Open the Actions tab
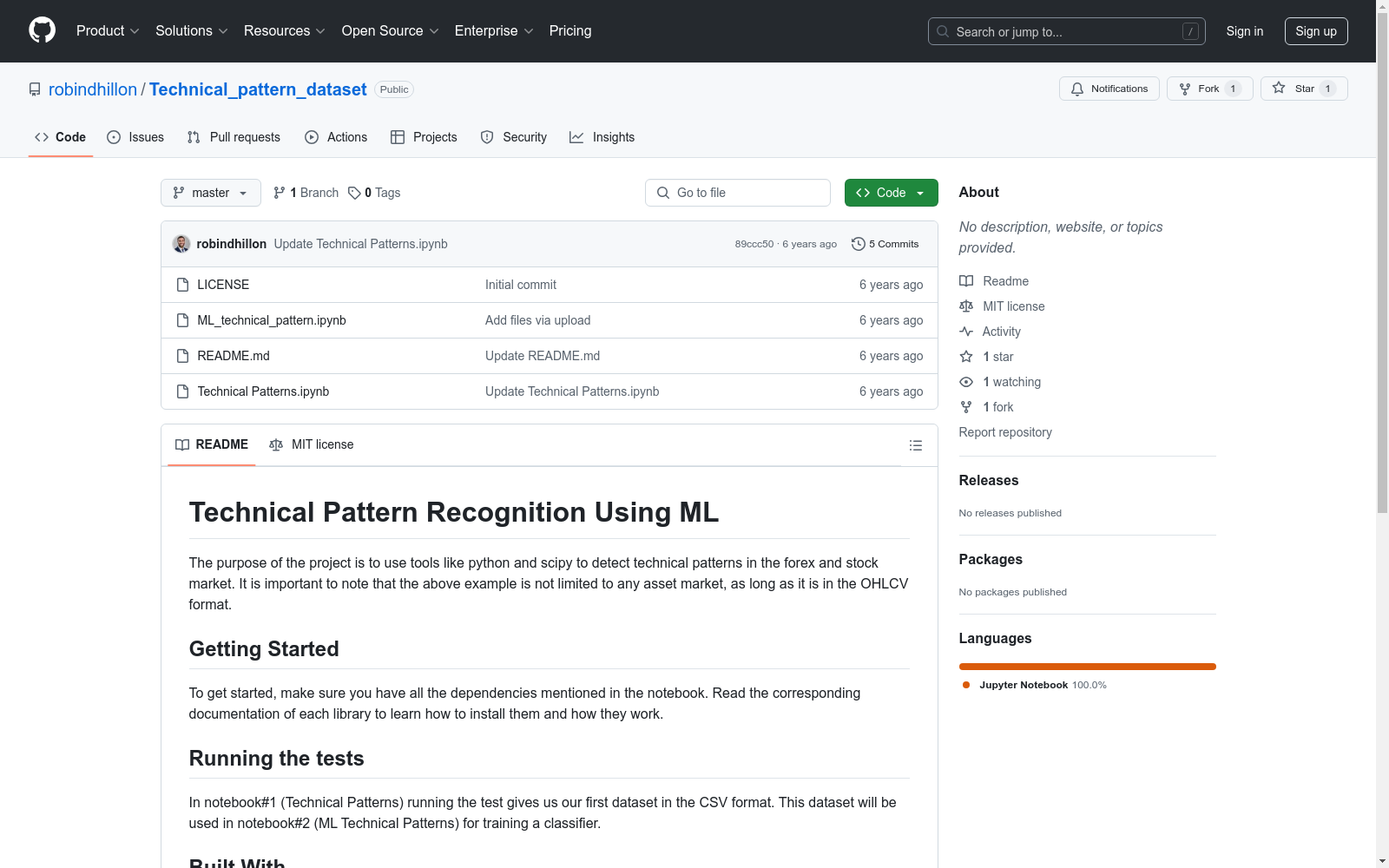Image resolution: width=1389 pixels, height=868 pixels. (x=336, y=137)
